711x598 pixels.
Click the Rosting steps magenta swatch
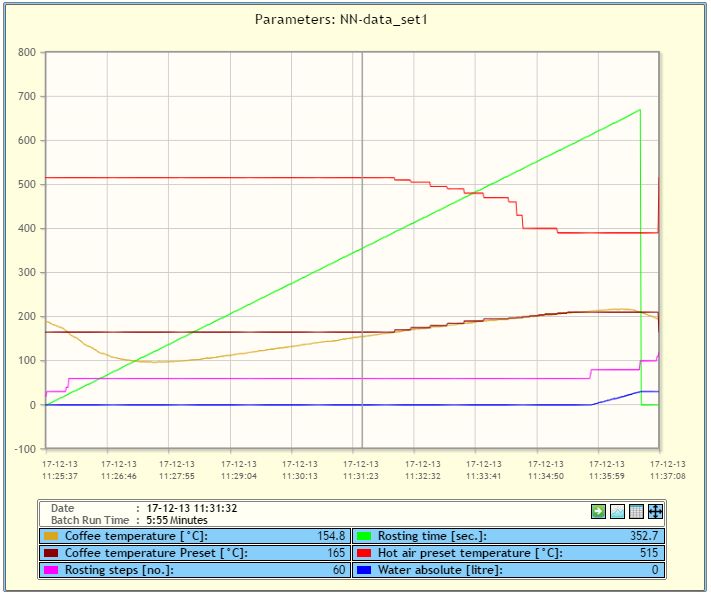pos(51,570)
